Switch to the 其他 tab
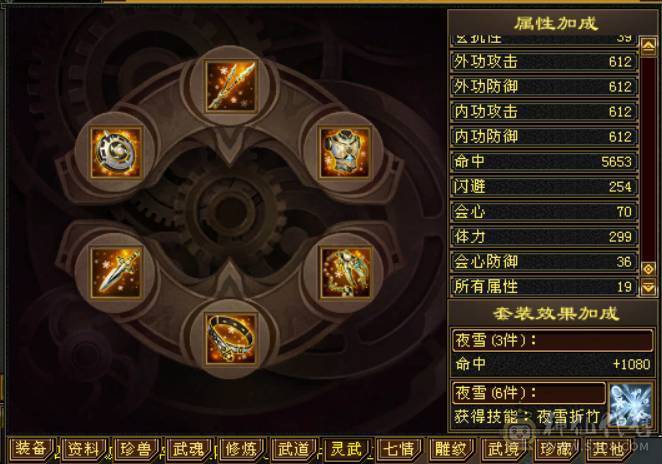Image resolution: width=662 pixels, height=464 pixels. pos(608,448)
